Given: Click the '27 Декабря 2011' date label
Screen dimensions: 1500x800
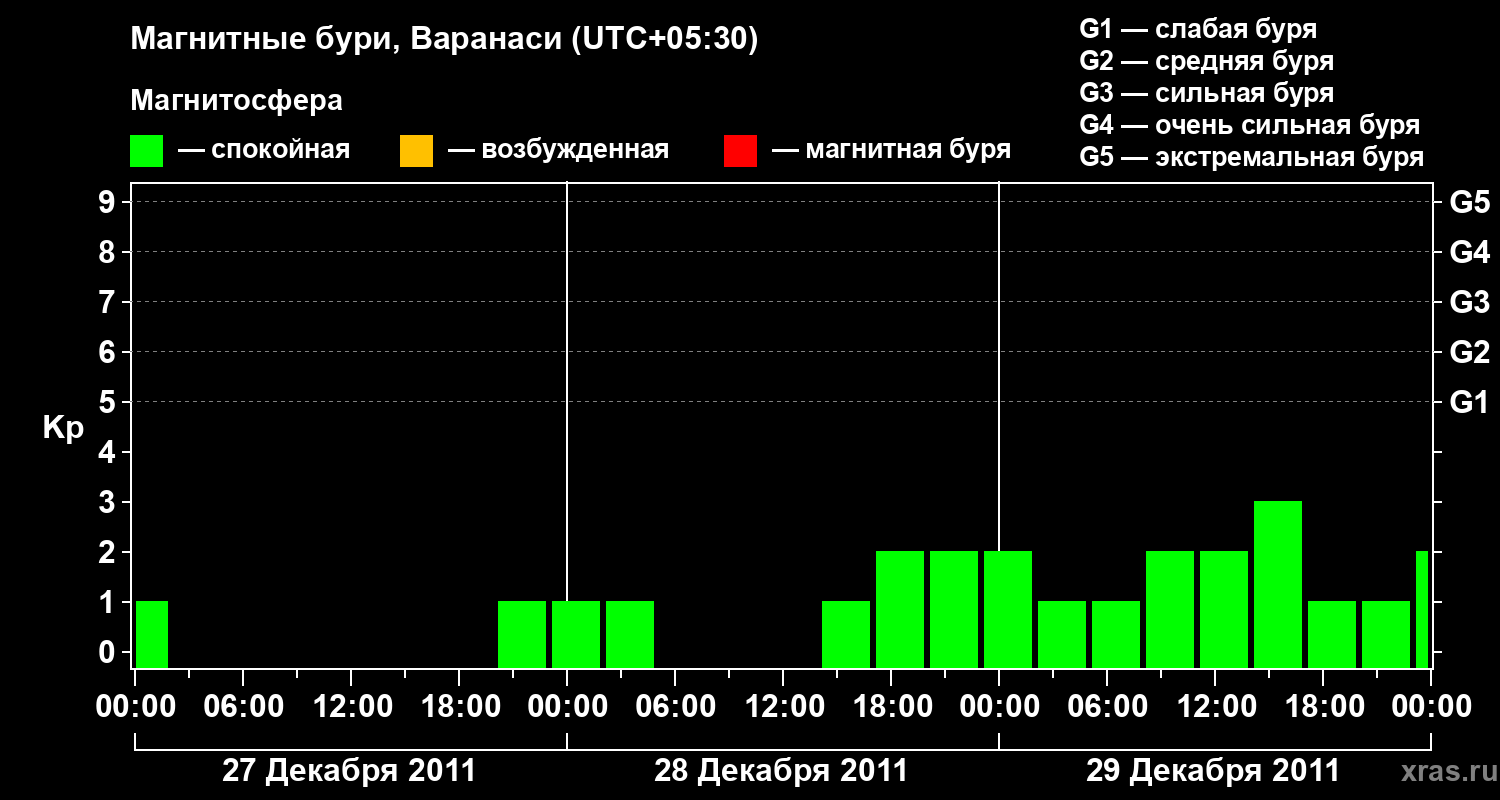Looking at the screenshot, I should pyautogui.click(x=349, y=771).
